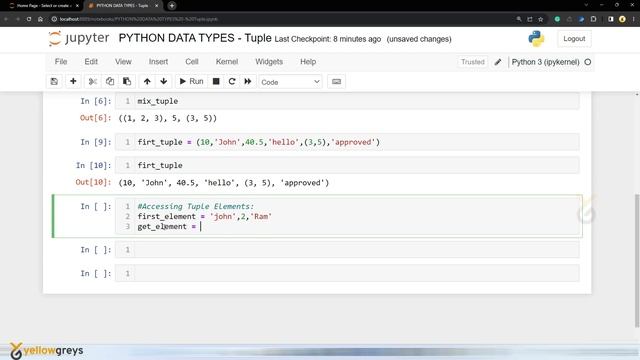Click the last empty cell
Viewport: 640px width, 360px height.
[347, 273]
